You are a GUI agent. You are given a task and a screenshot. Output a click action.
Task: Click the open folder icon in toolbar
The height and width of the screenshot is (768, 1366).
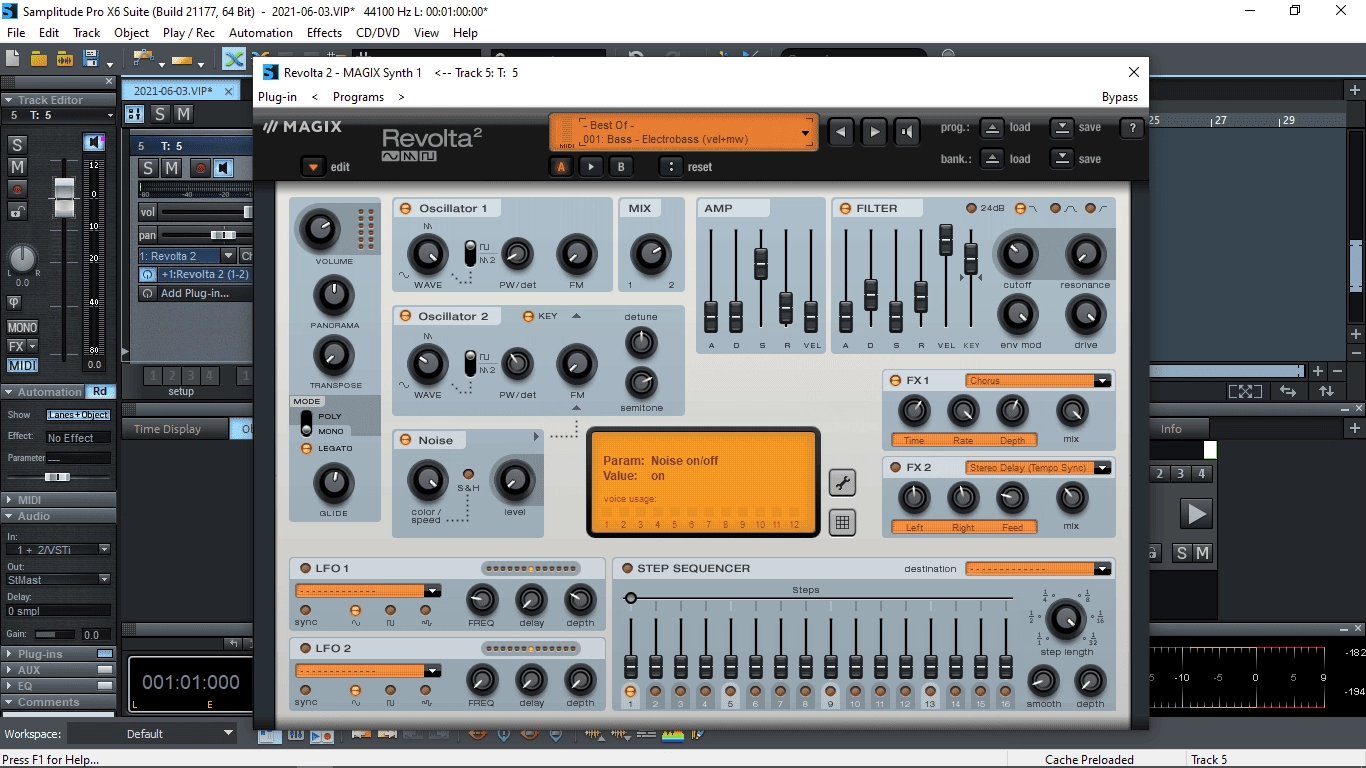tap(39, 59)
